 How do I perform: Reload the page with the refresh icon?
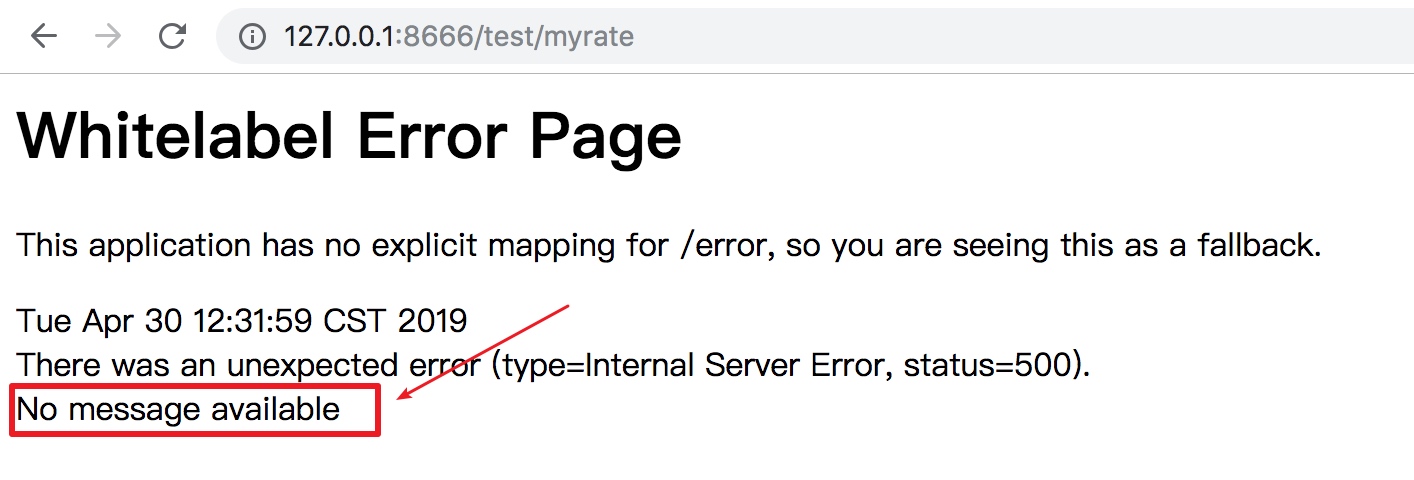pyautogui.click(x=173, y=37)
